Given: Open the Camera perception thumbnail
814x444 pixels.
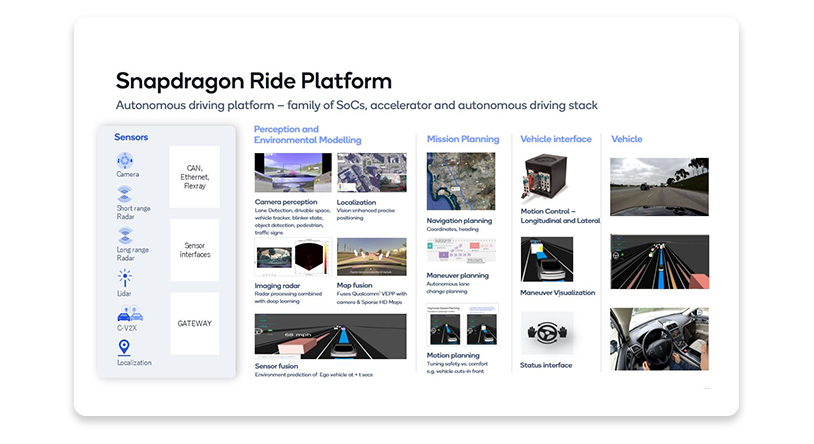Looking at the screenshot, I should pyautogui.click(x=293, y=173).
